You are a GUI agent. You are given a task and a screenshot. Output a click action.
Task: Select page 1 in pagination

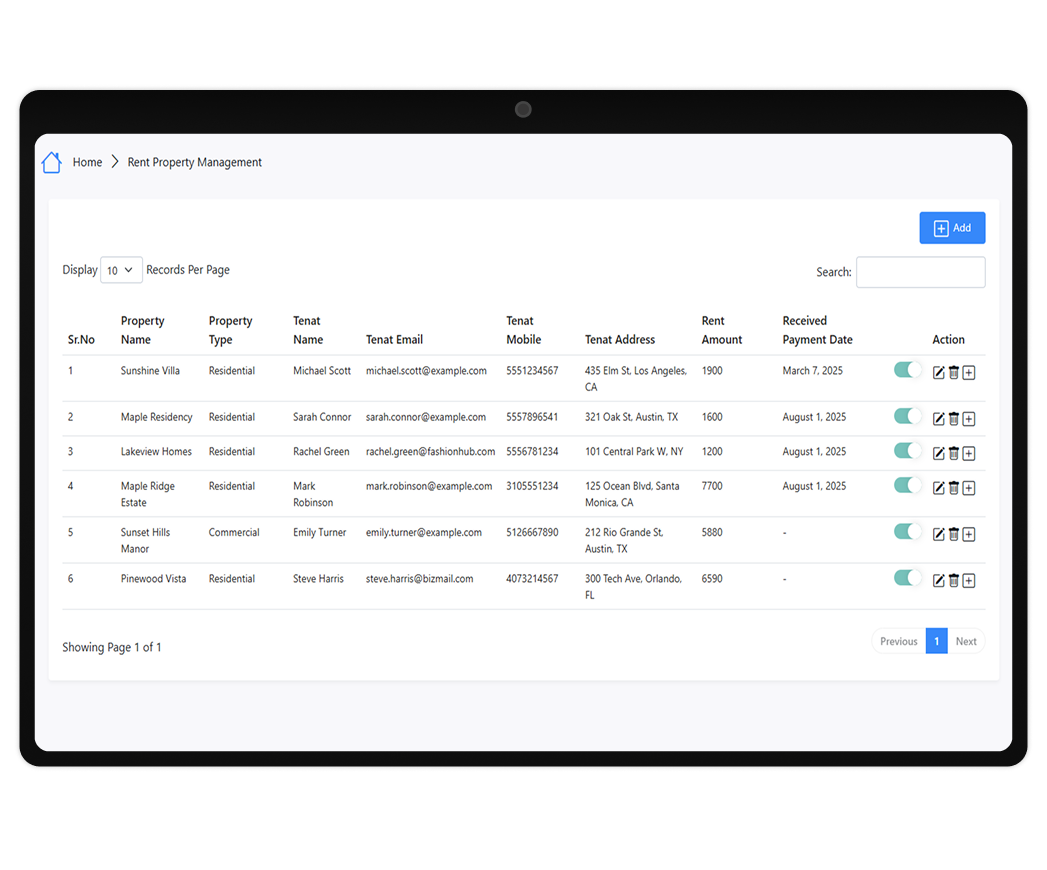point(936,641)
